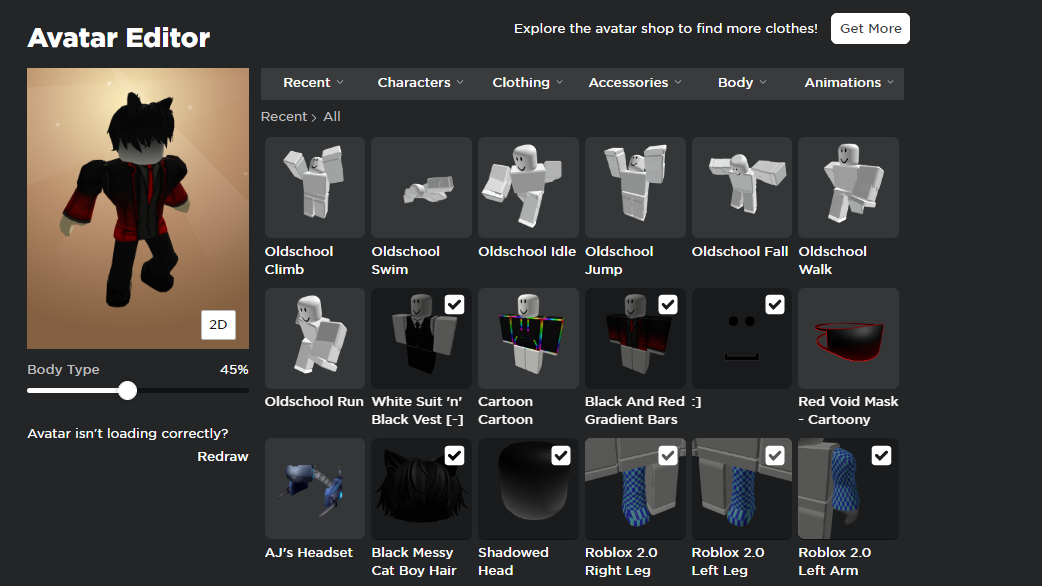Equip the Red Void Mask accessory
Viewport: 1042px width, 586px height.
pos(849,338)
